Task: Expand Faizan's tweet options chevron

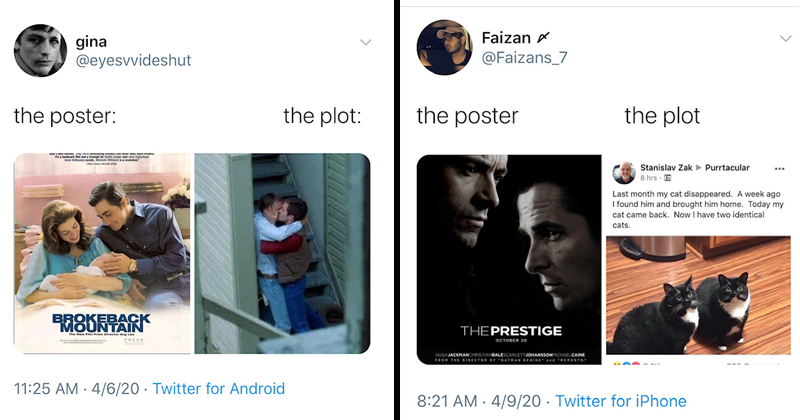Action: (784, 38)
